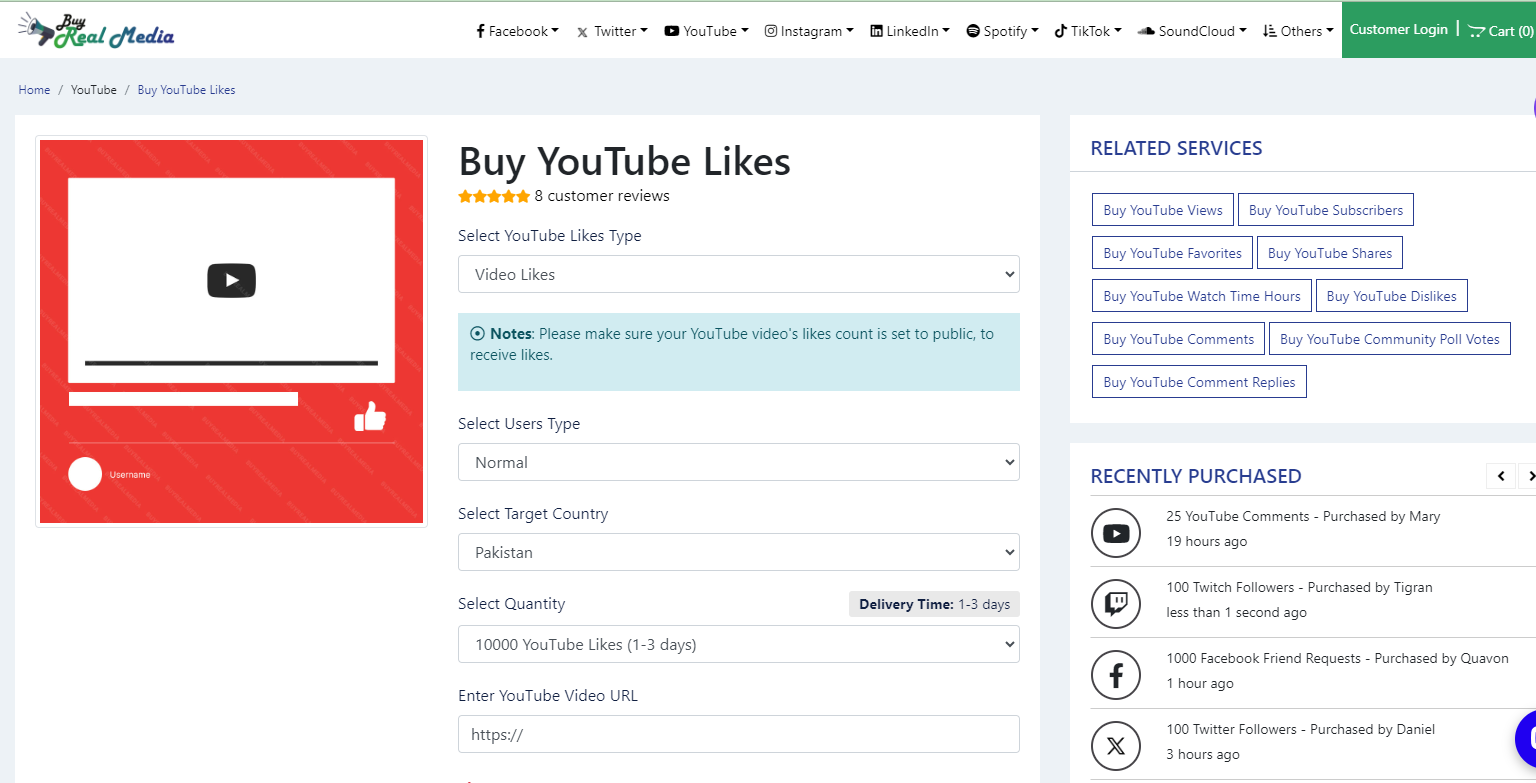
Task: Open the Select Users Type dropdown
Action: [738, 462]
